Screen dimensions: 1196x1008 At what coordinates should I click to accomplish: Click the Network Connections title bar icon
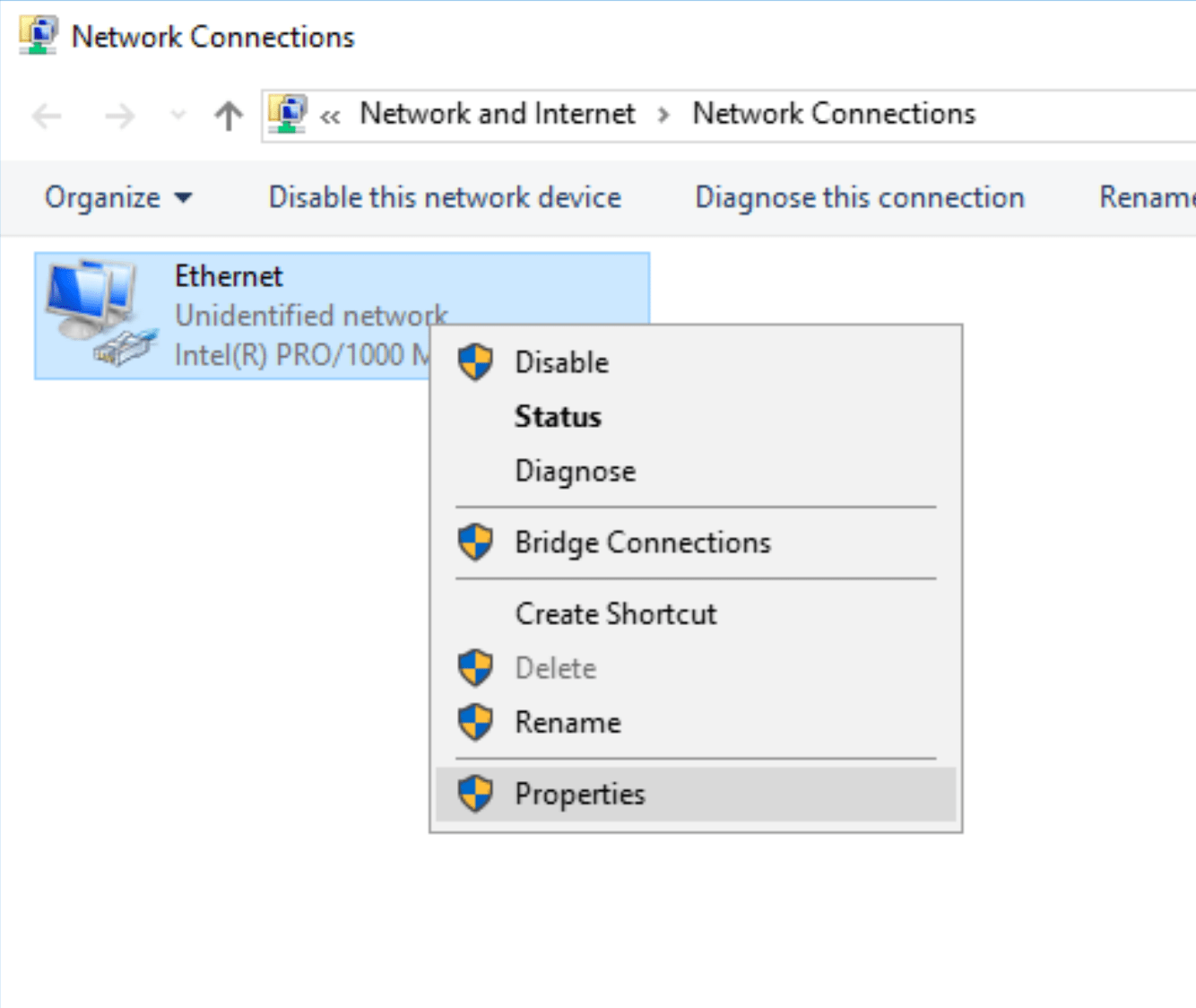(38, 36)
